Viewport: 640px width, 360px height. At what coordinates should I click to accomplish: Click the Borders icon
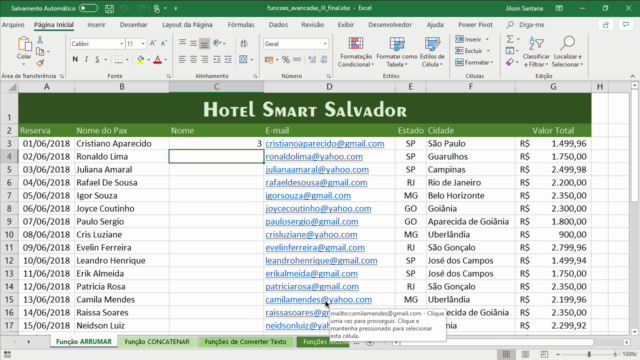[118, 60]
